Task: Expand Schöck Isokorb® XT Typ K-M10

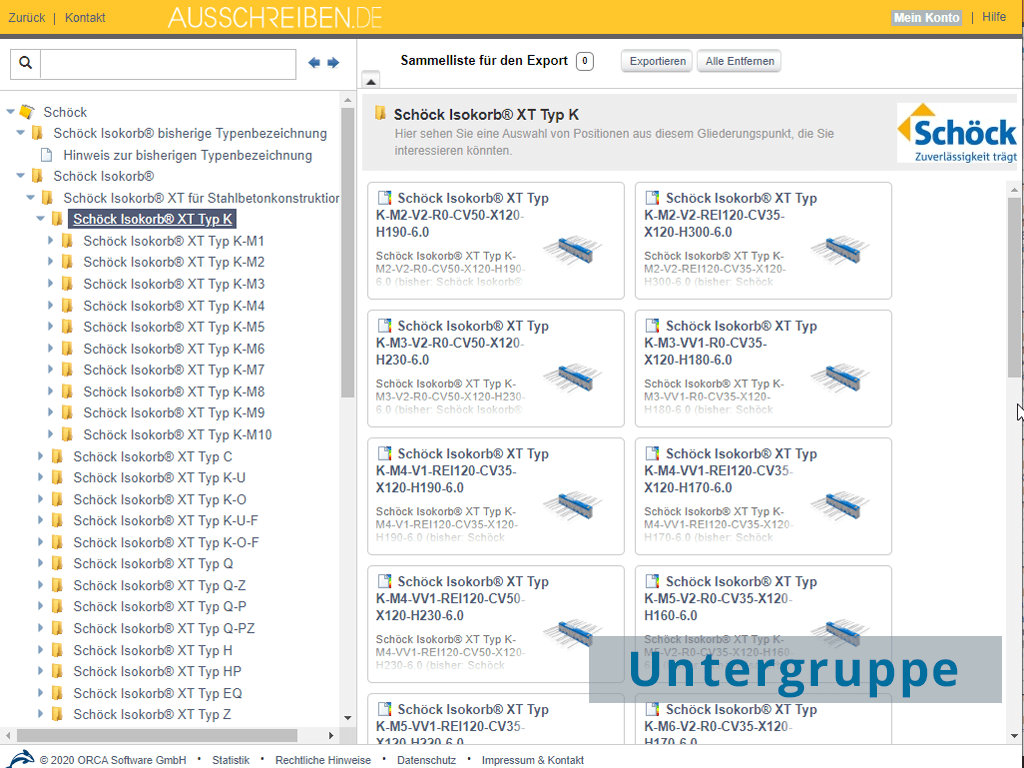Action: (51, 434)
